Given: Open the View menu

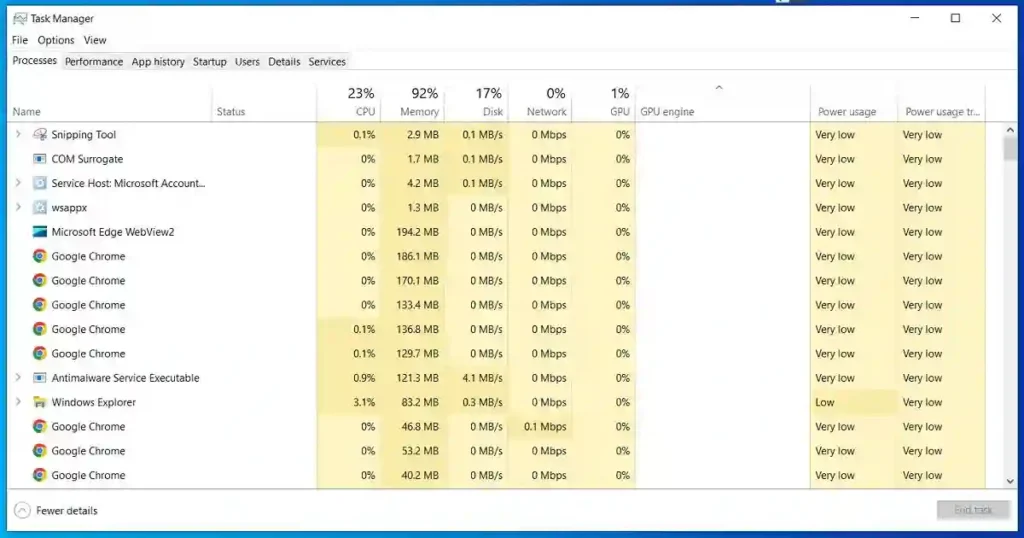Looking at the screenshot, I should tap(95, 40).
